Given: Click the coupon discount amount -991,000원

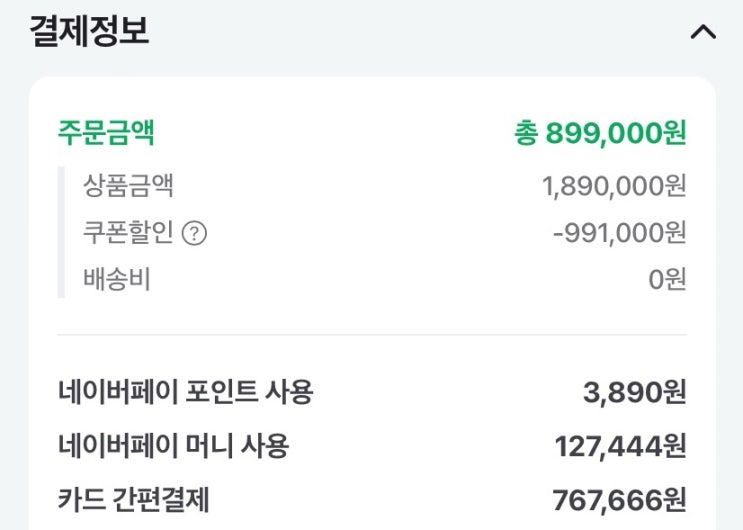Looking at the screenshot, I should click(x=619, y=233).
